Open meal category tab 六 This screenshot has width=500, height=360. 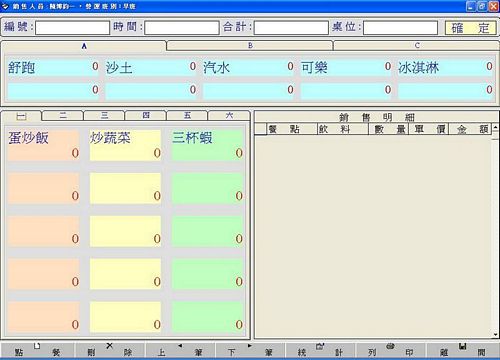point(229,115)
